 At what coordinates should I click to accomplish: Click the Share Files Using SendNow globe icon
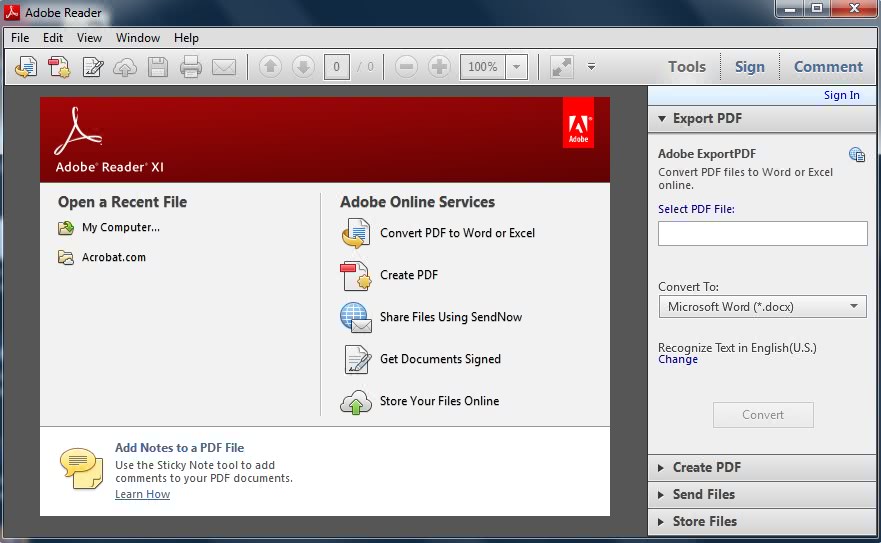tap(356, 317)
